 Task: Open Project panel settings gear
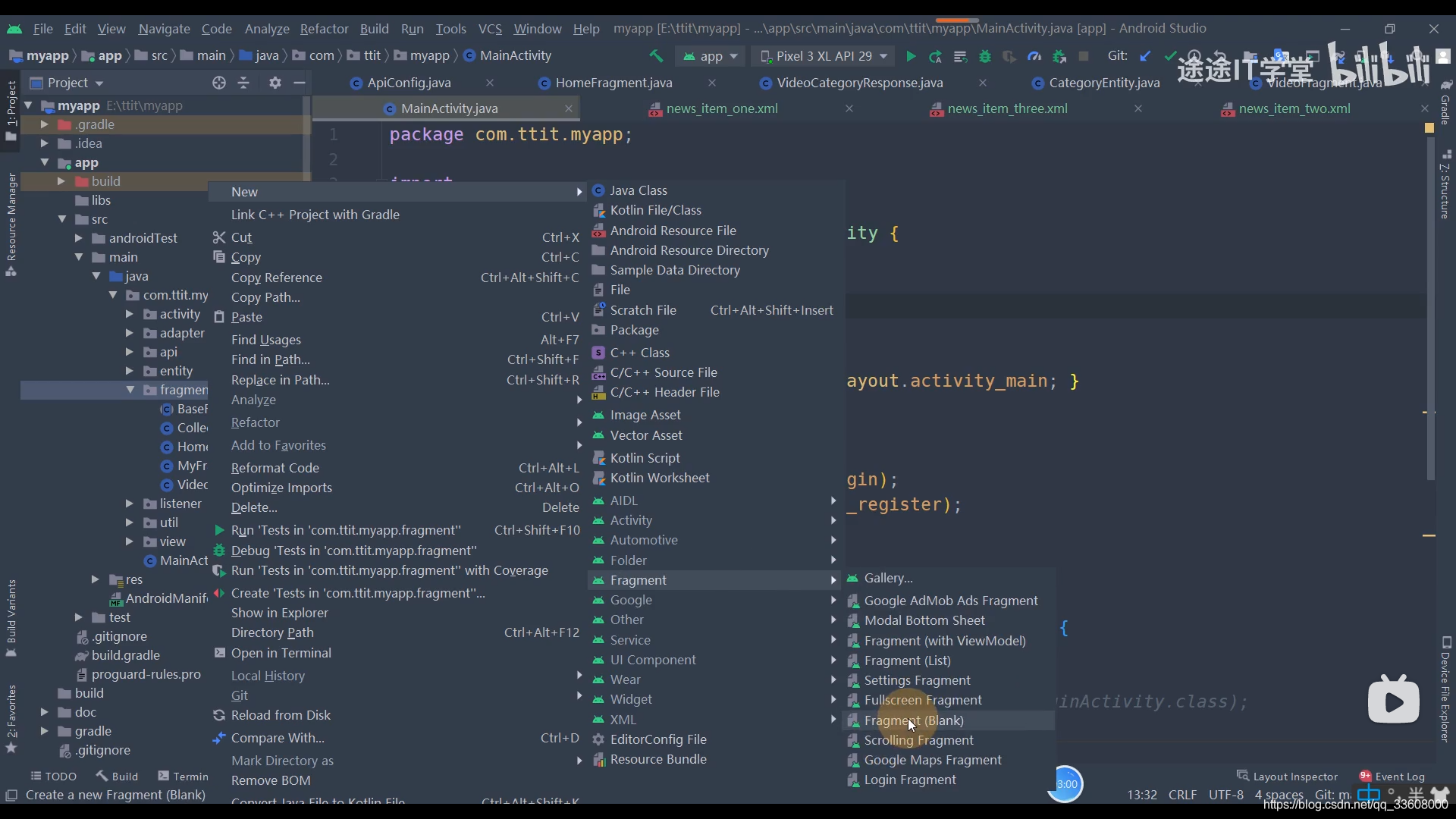pos(275,83)
